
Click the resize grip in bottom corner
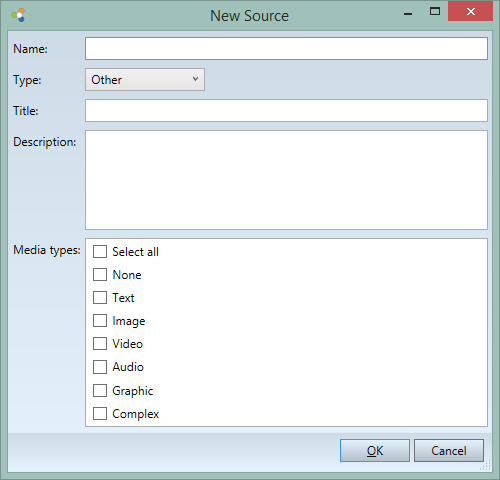coord(486,465)
